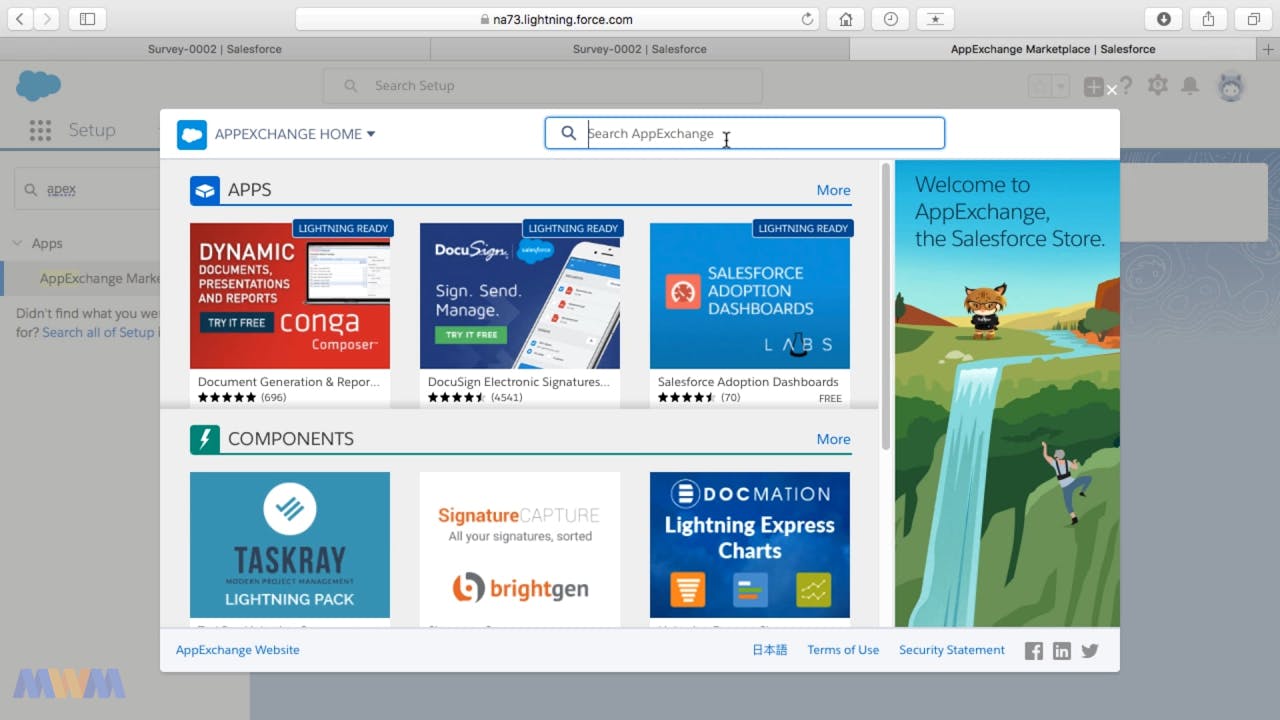Toggle the Safari sidebar button

[88, 18]
